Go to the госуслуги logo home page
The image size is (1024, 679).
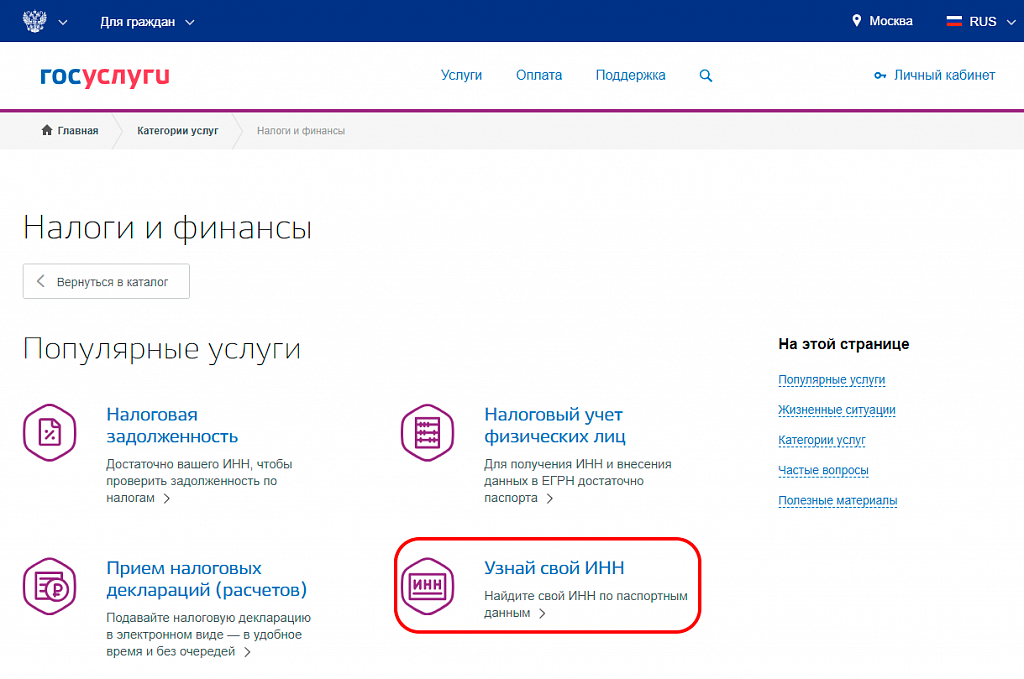[x=104, y=76]
